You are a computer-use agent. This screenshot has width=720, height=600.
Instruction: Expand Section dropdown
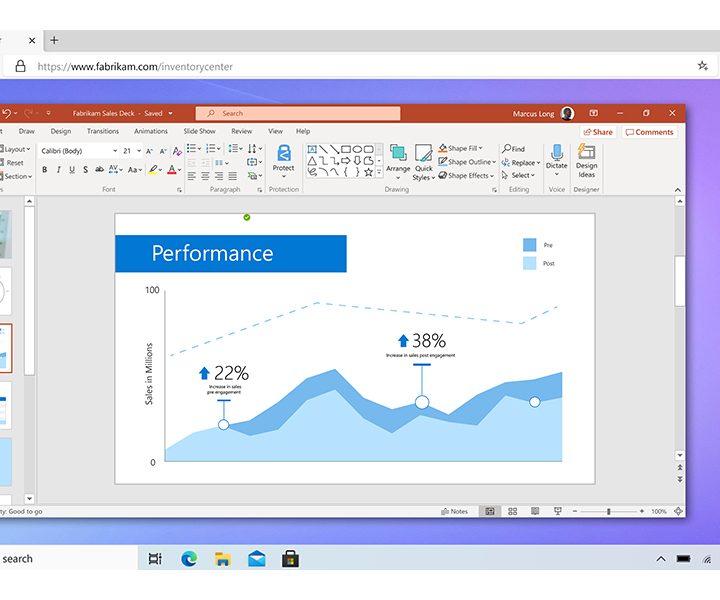pyautogui.click(x=17, y=176)
